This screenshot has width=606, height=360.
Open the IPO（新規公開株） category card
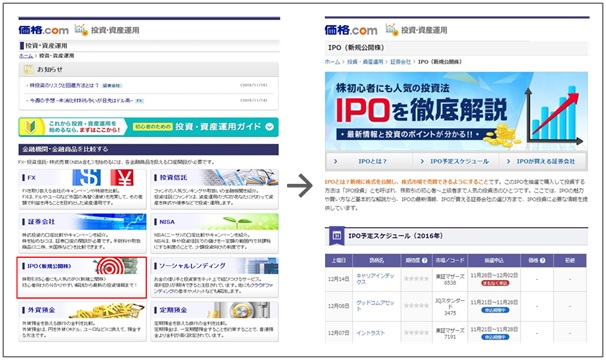coord(82,277)
